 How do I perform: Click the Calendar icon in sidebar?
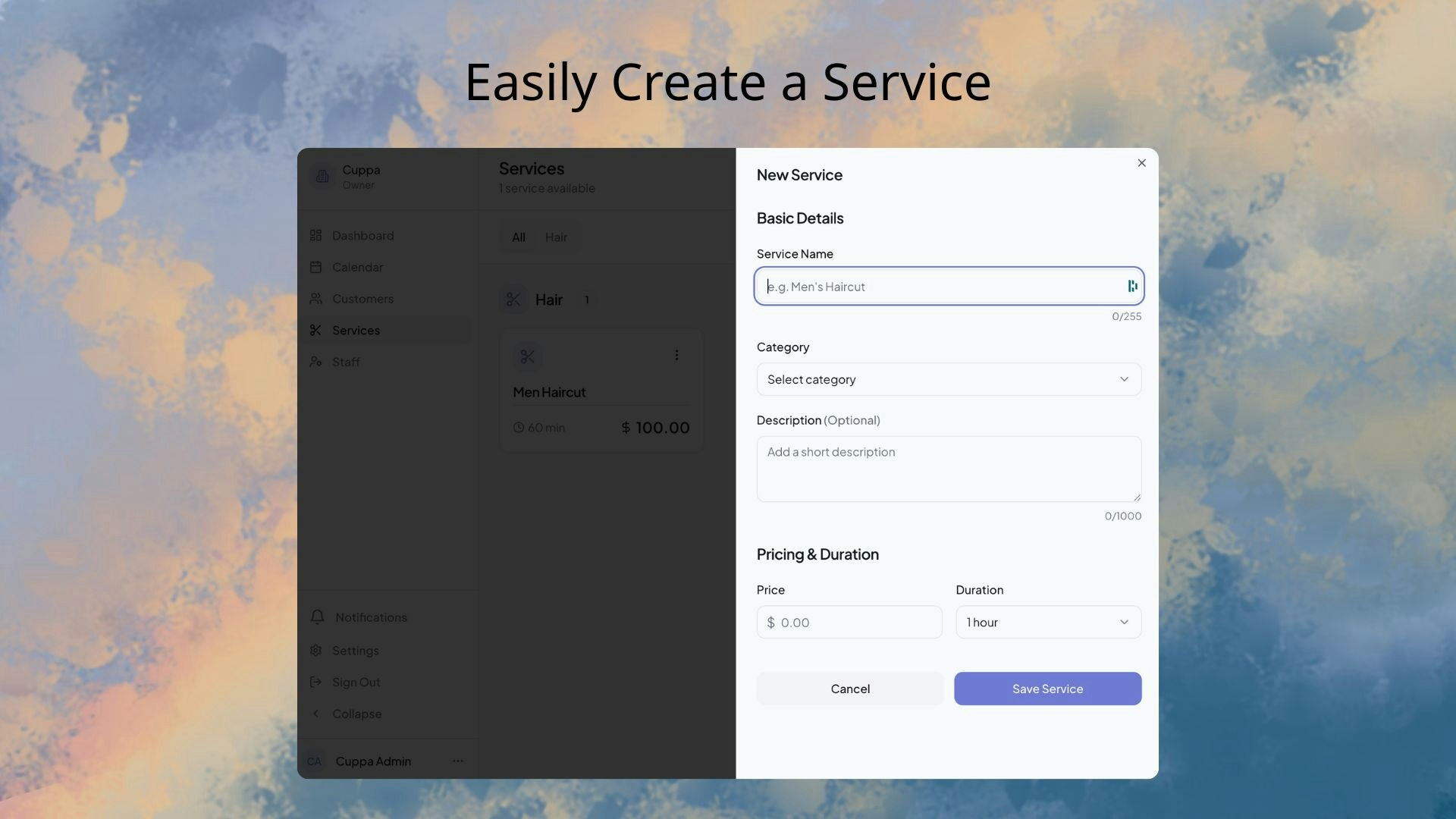click(315, 267)
